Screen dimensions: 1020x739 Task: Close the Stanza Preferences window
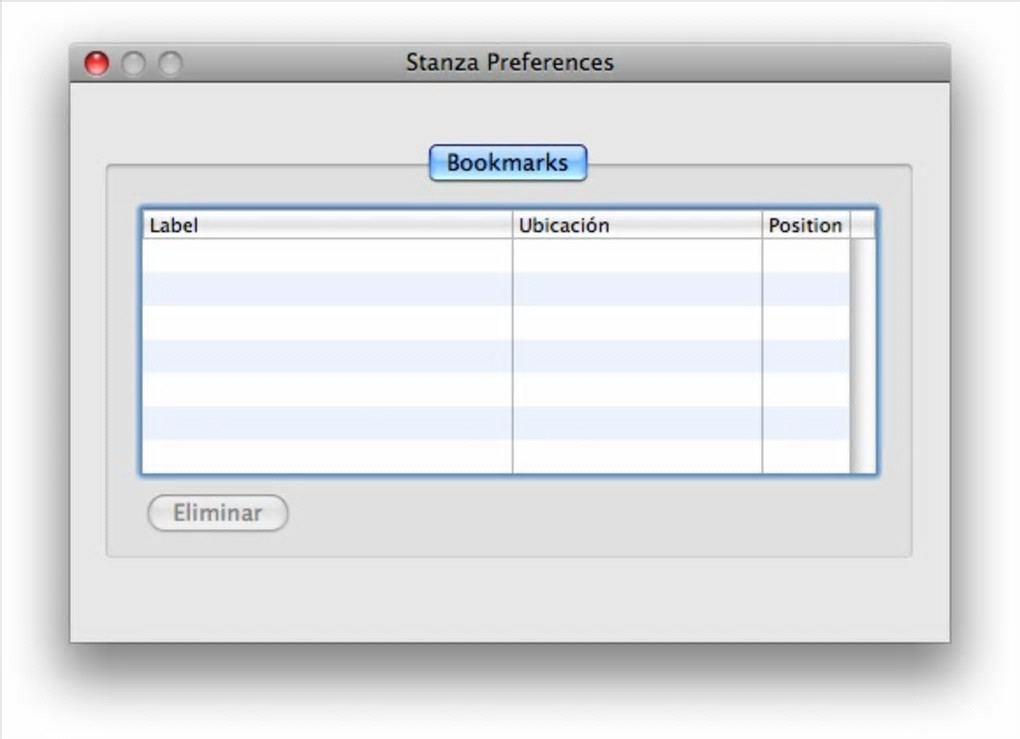point(96,63)
